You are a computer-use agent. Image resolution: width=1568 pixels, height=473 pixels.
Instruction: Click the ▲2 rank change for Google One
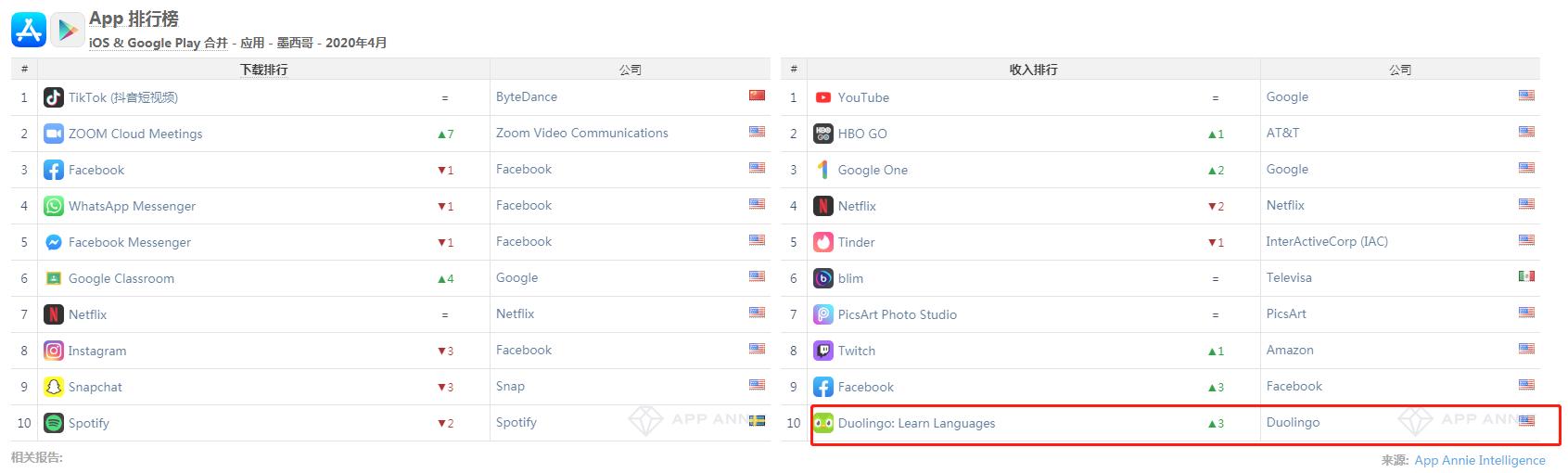1216,170
